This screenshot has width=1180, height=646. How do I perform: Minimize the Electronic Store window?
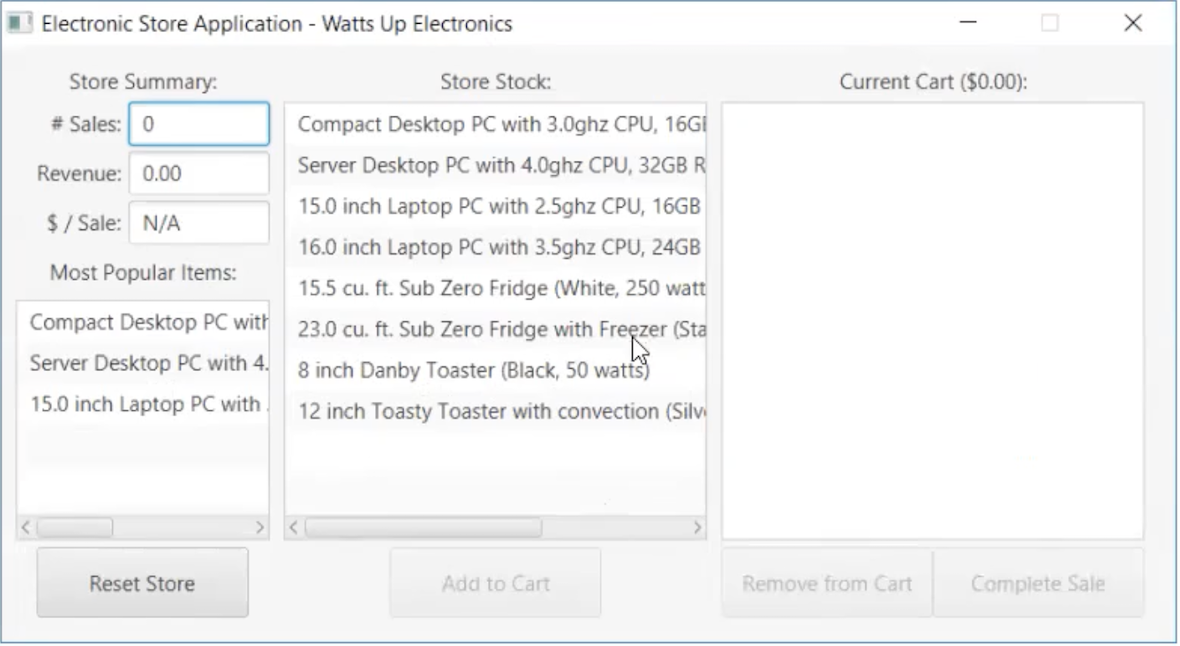click(x=968, y=23)
